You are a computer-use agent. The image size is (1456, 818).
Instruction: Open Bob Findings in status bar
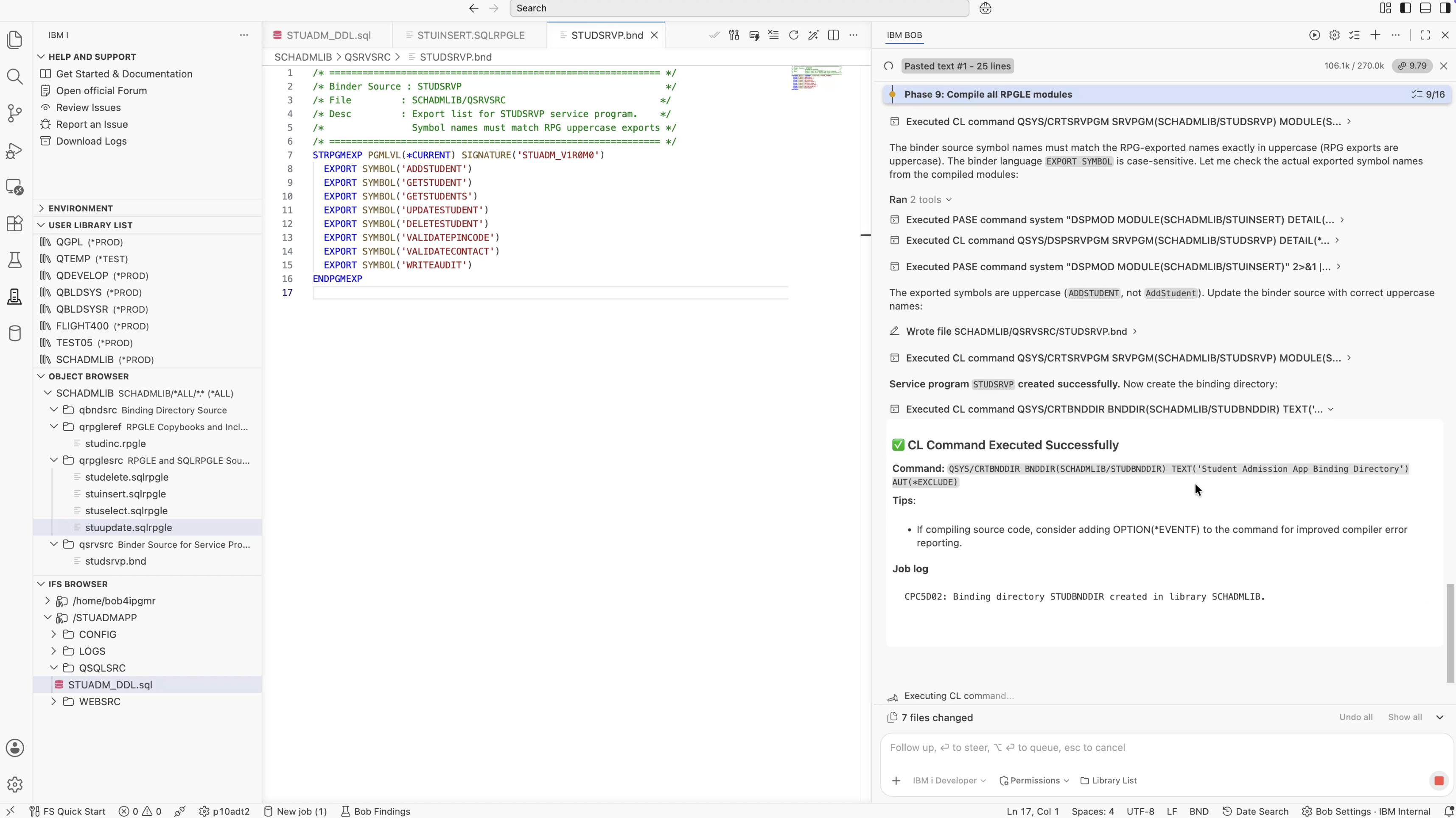coord(376,811)
